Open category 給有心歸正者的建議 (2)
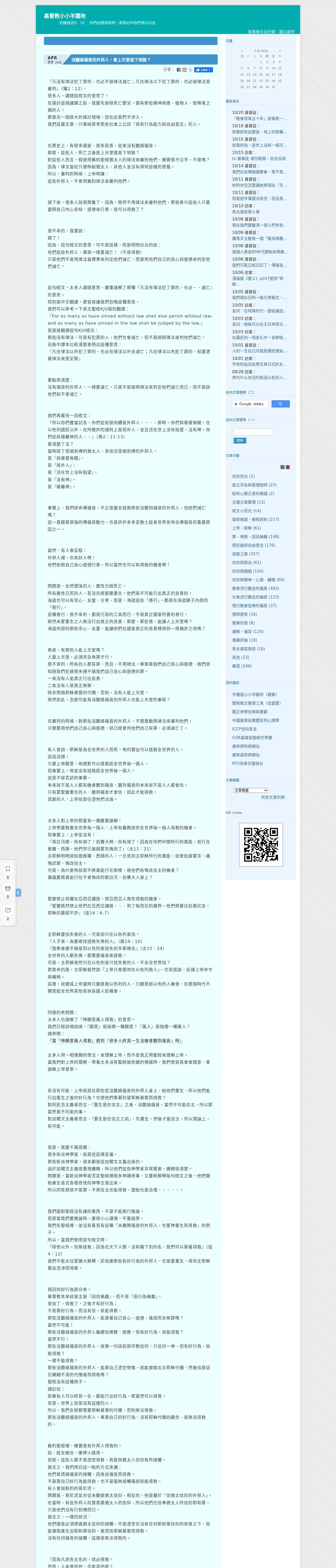 (x=253, y=494)
